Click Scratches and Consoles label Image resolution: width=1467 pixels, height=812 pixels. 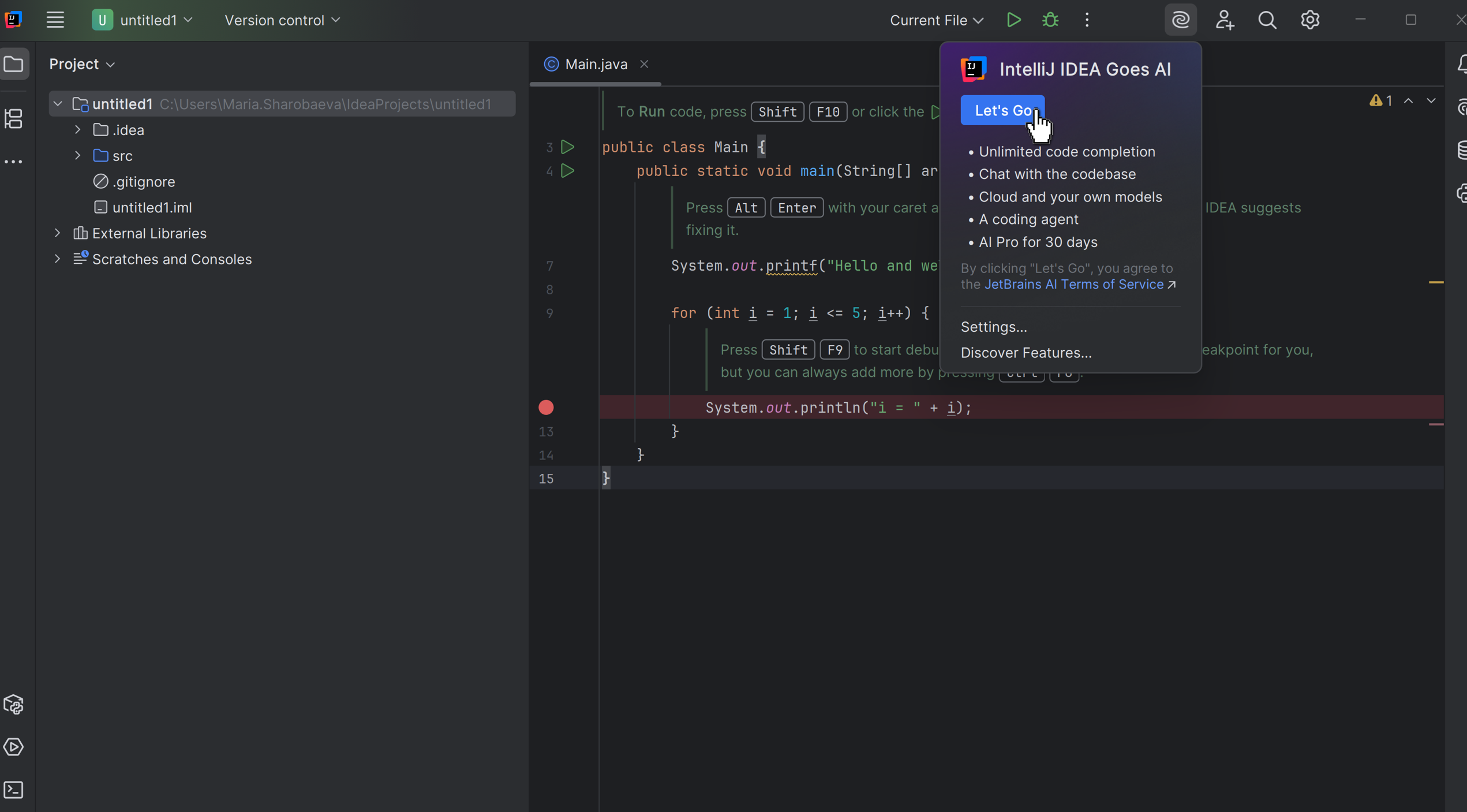pyautogui.click(x=172, y=259)
